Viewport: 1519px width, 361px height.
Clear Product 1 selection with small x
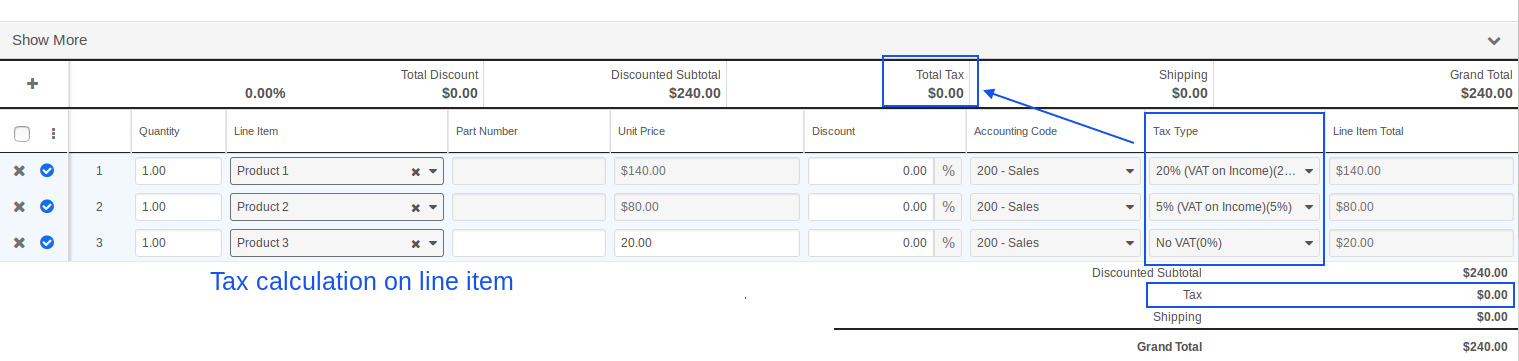click(416, 172)
